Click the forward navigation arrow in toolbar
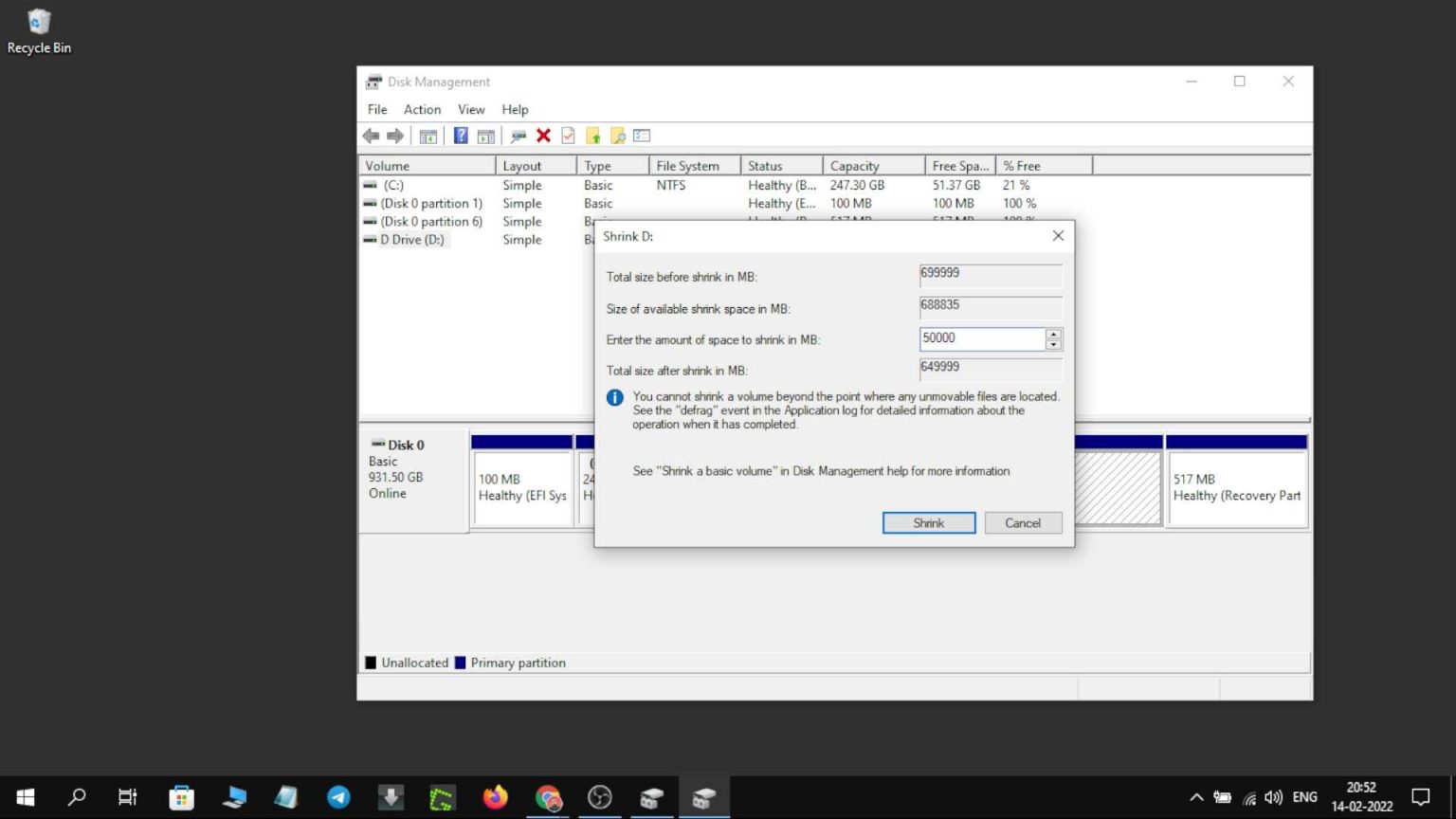 tap(395, 136)
